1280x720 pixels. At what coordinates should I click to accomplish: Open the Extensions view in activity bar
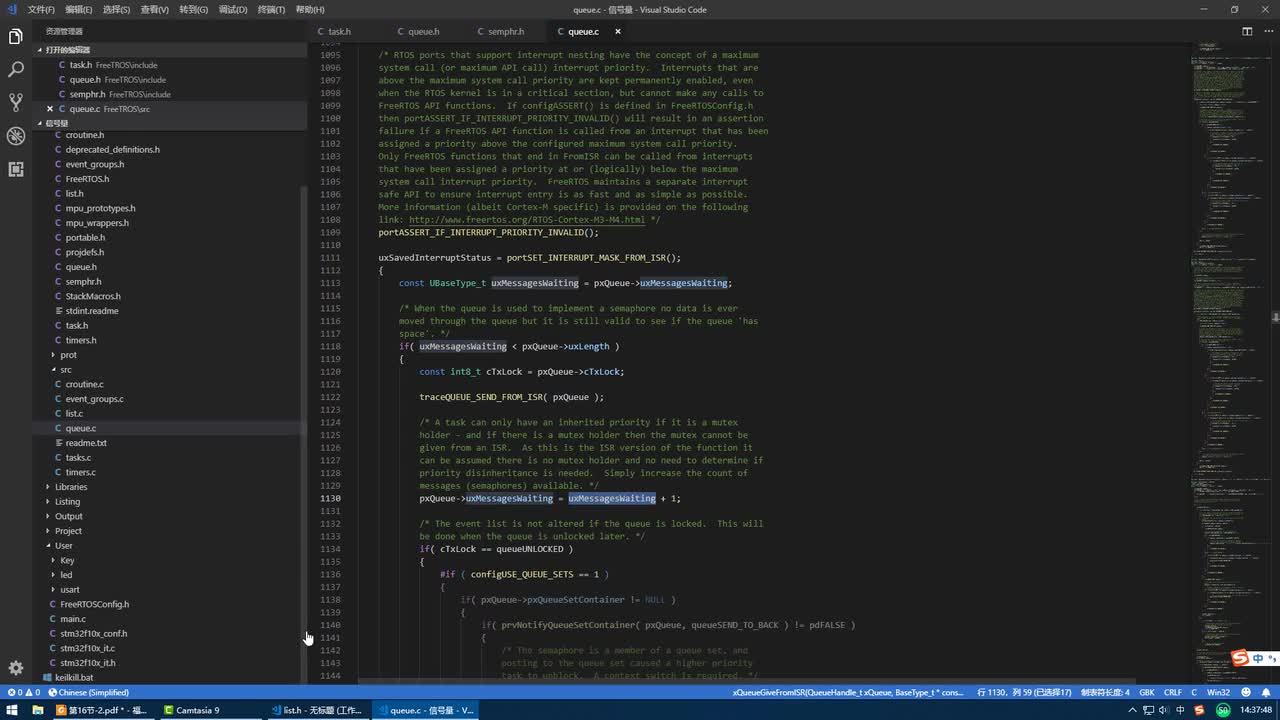[15, 169]
